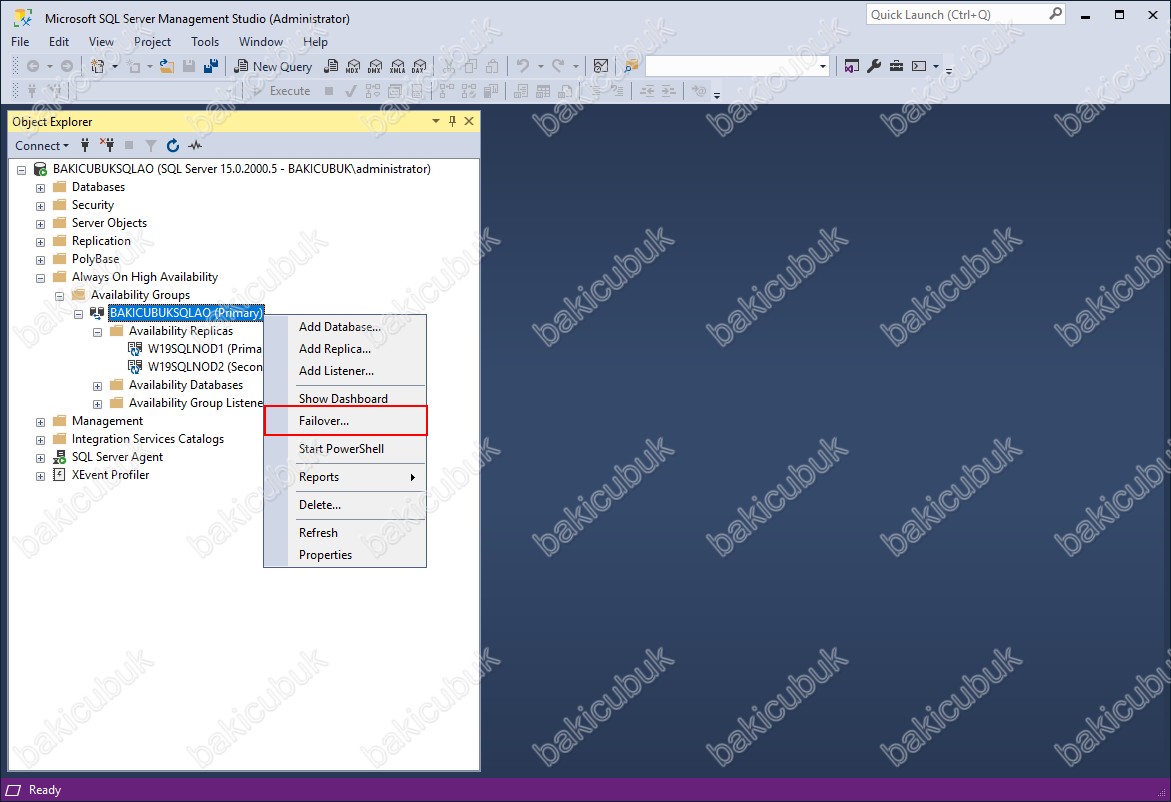
Task: Click the Quick Launch search magnifier icon
Action: point(1055,14)
